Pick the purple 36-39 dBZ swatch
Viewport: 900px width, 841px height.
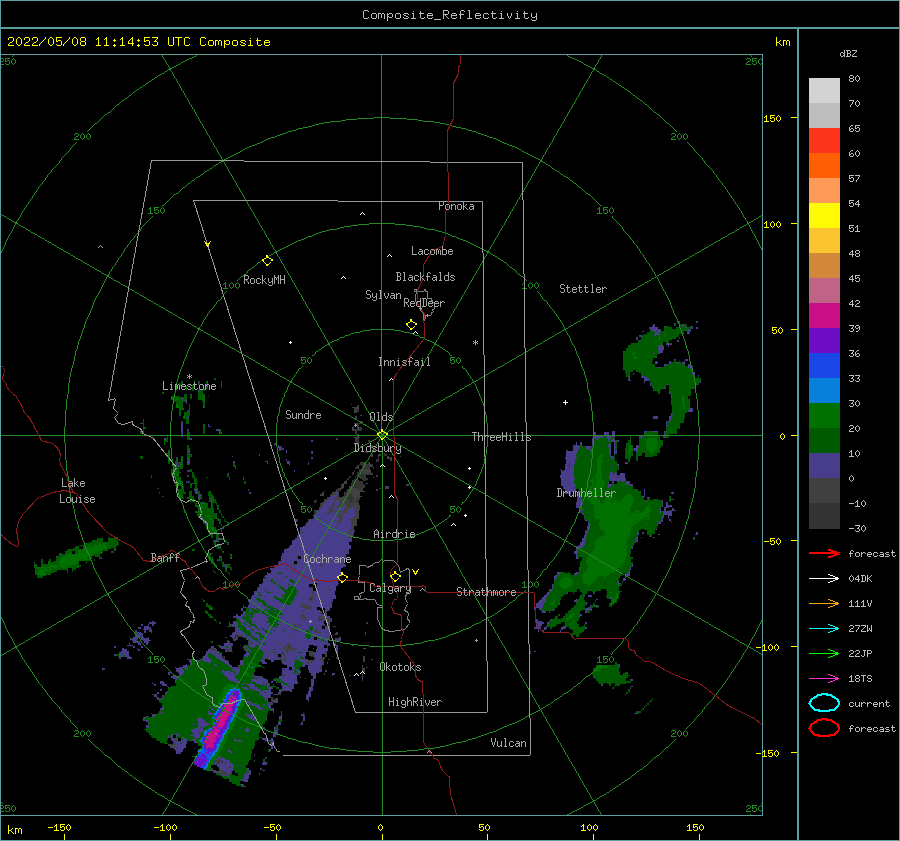pyautogui.click(x=824, y=341)
